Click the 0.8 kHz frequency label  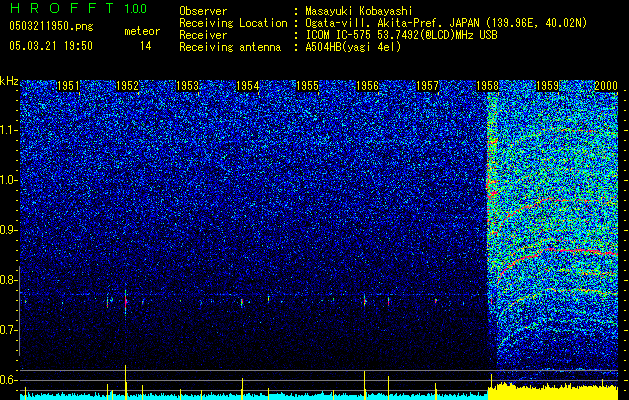9,280
